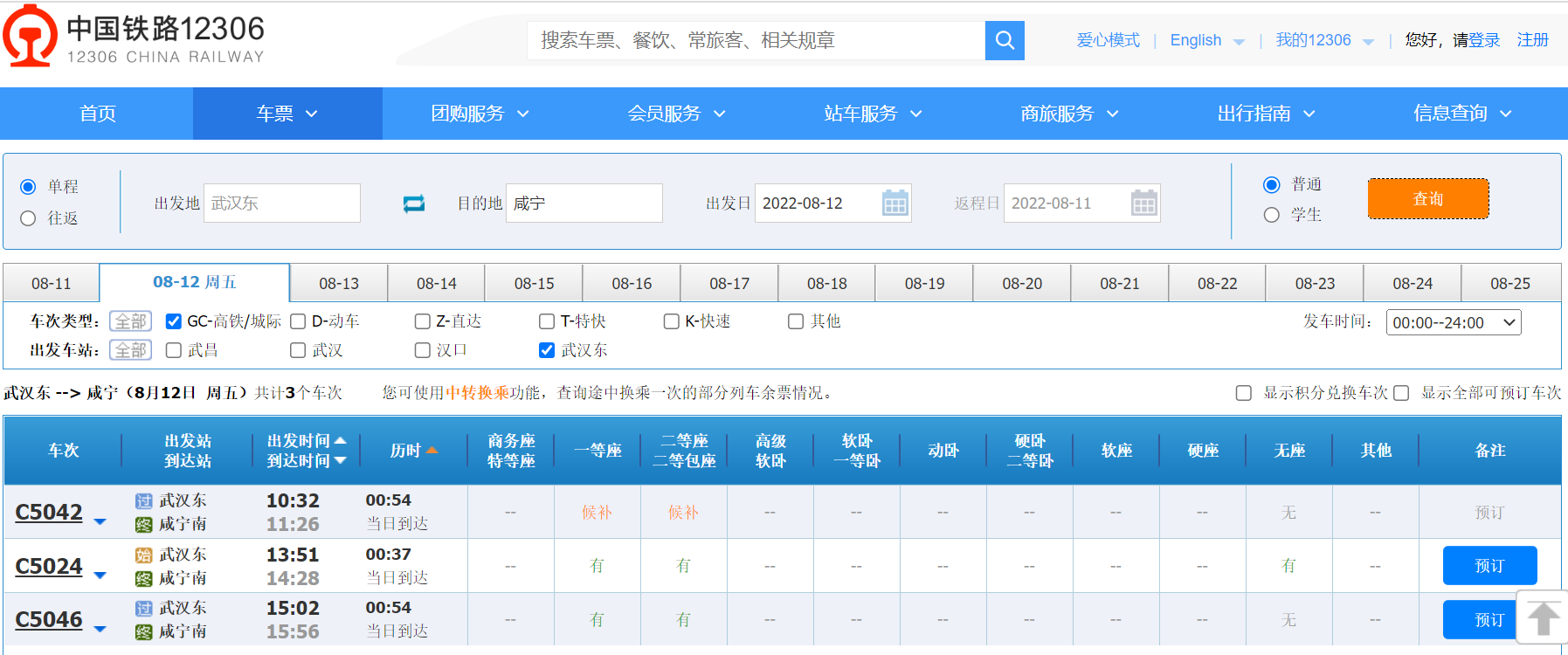Expand C5024 train stop details arrow
This screenshot has width=1568, height=655.
(x=100, y=576)
